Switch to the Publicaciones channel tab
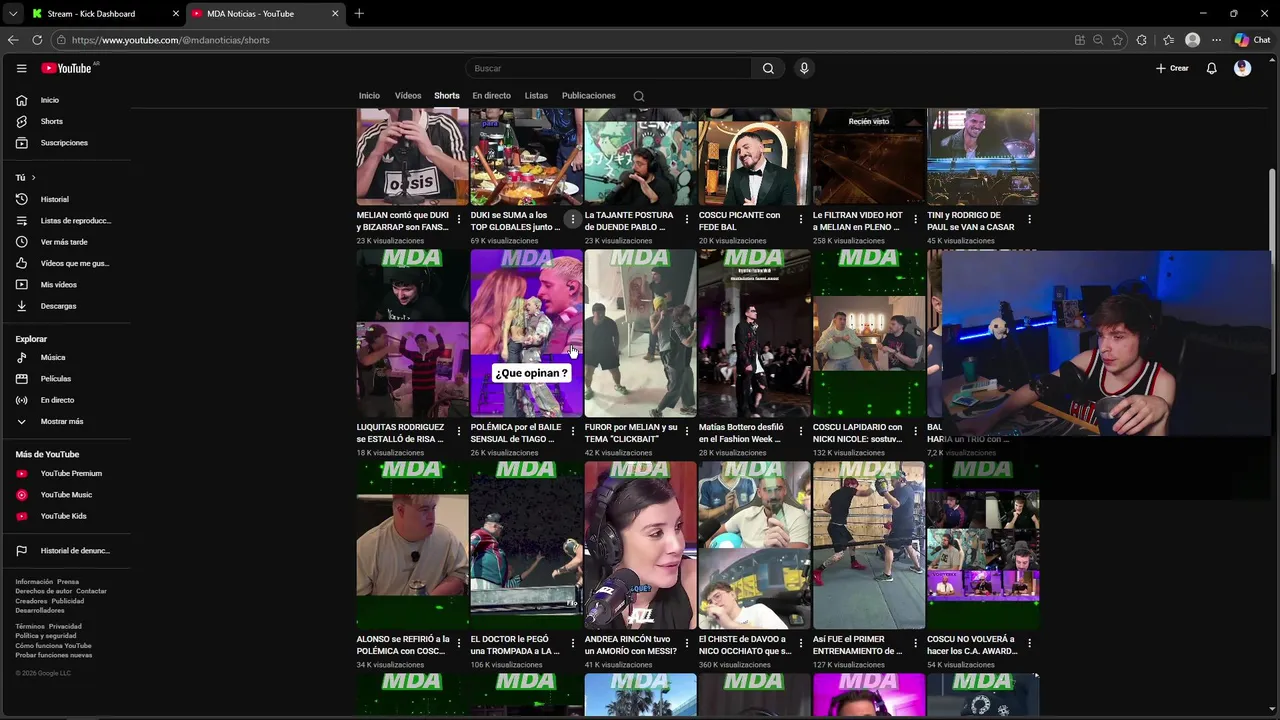The height and width of the screenshot is (720, 1280). coord(589,96)
